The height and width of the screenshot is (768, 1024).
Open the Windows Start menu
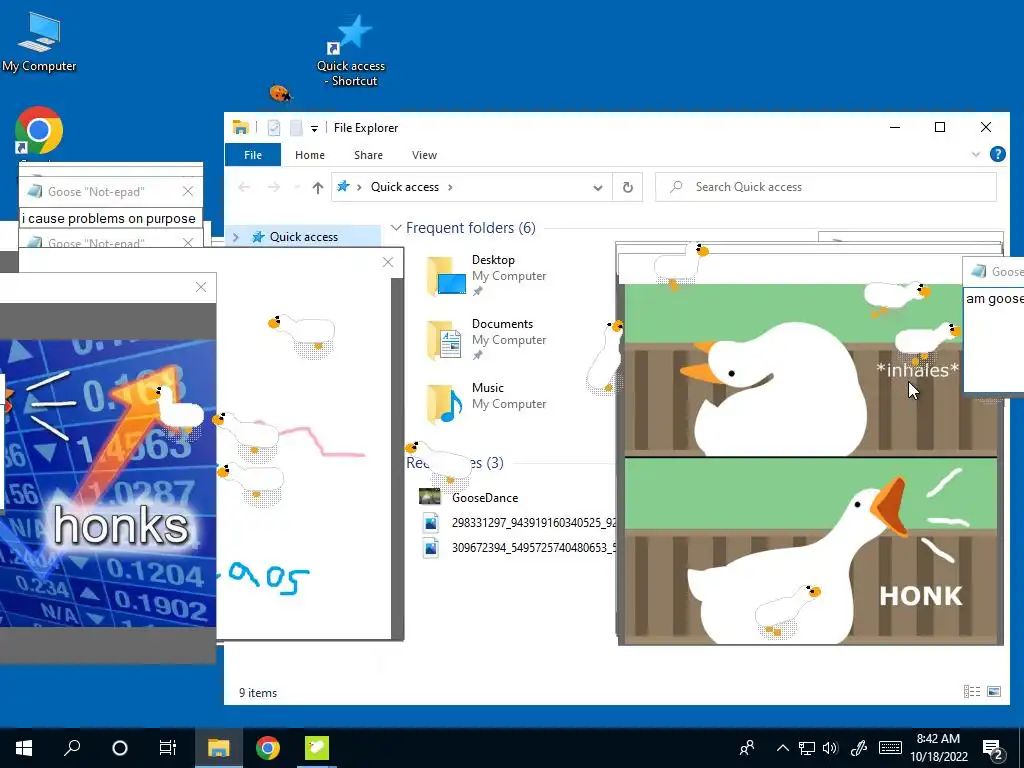coord(24,748)
